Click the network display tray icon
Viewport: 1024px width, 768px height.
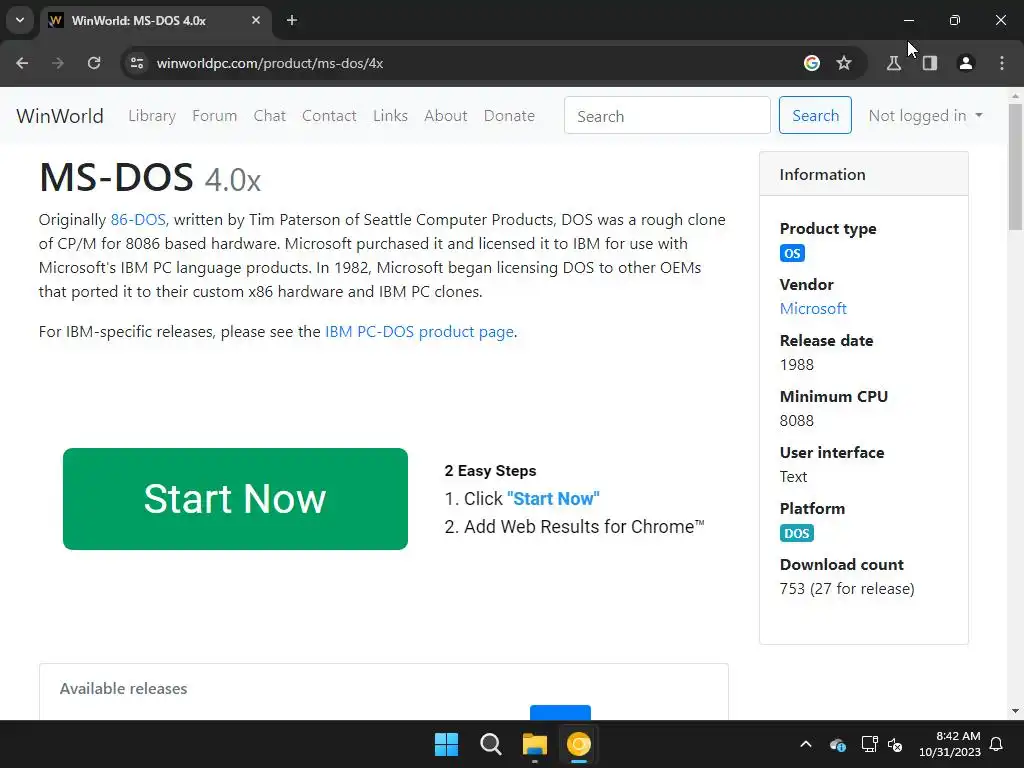[869, 744]
